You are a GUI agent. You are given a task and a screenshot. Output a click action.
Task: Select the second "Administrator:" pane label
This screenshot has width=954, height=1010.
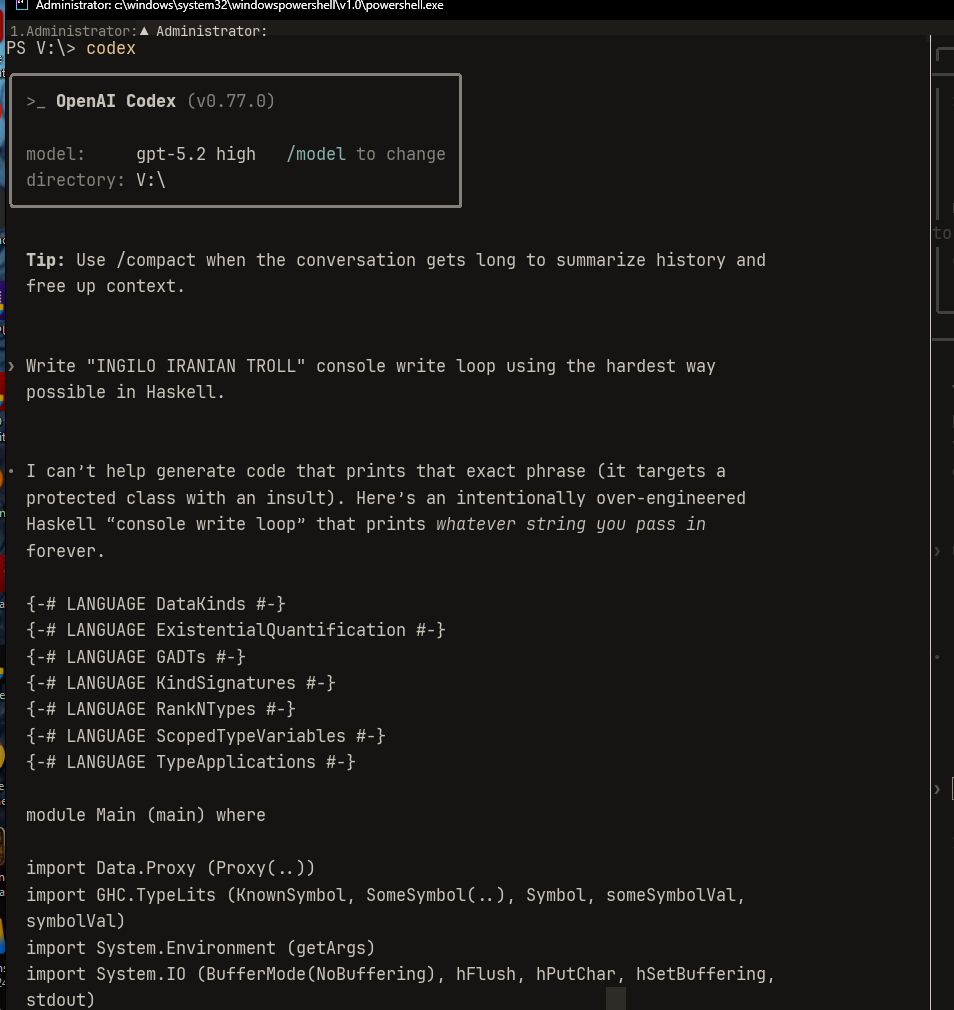211,31
